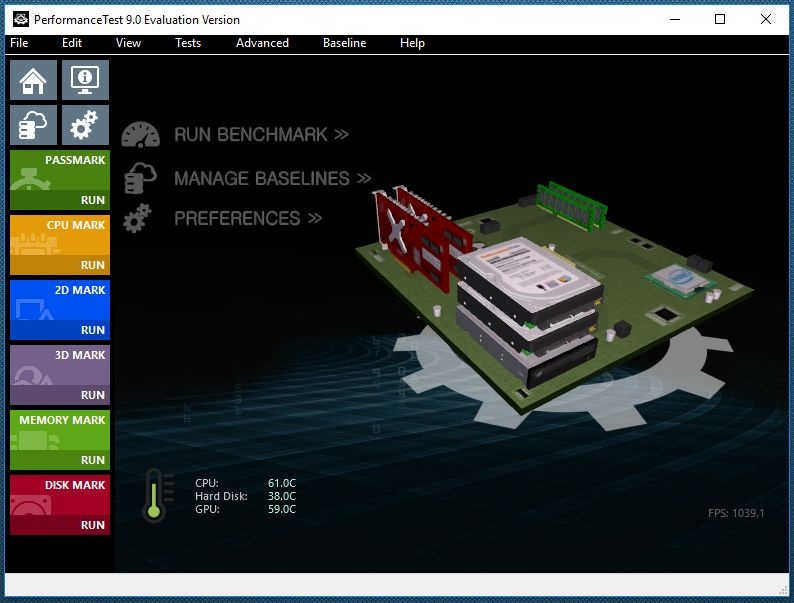Screen dimensions: 794x603
Task: Click the gears icon beside Preferences
Action: point(139,218)
